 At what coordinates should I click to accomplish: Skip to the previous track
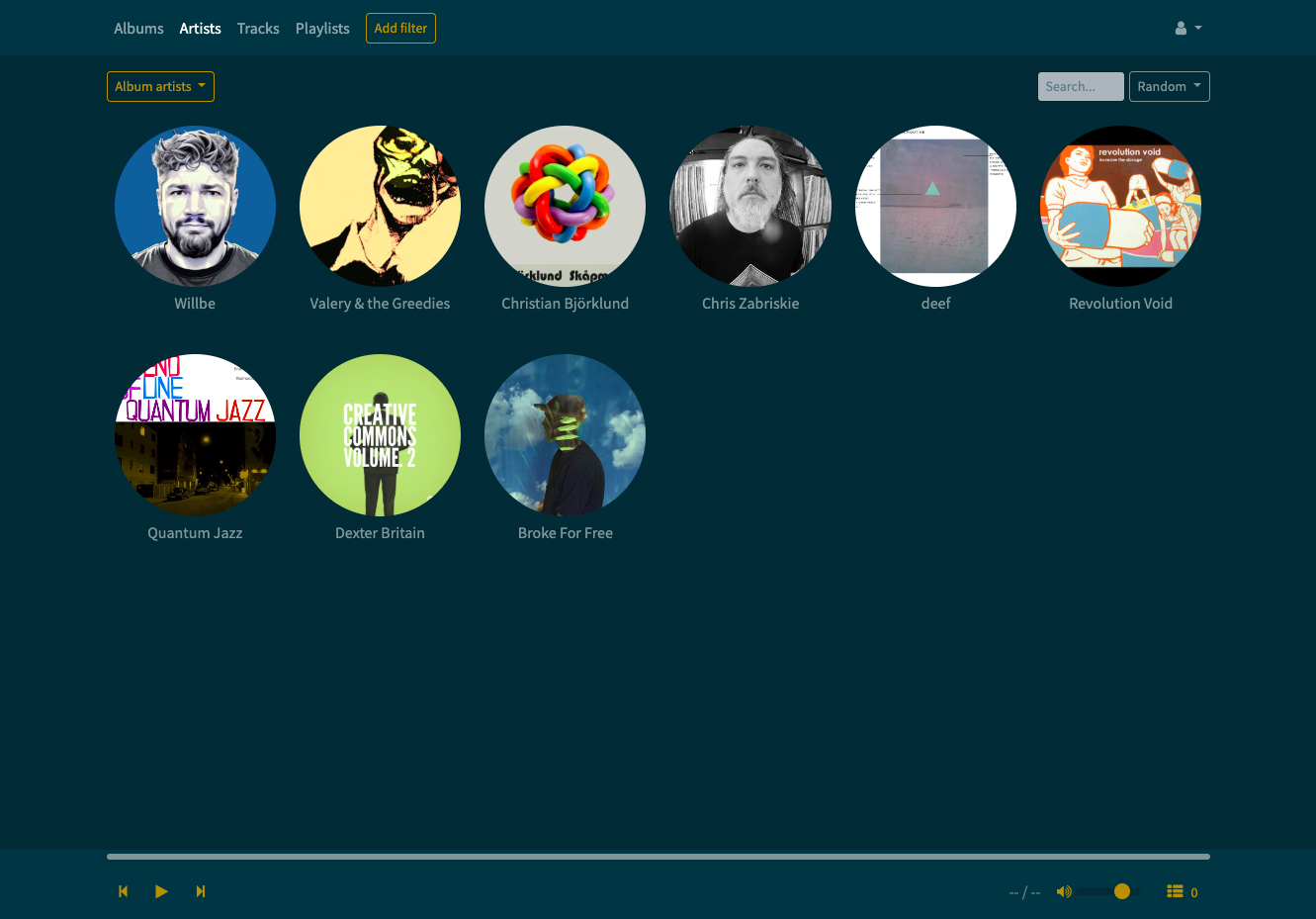click(124, 891)
